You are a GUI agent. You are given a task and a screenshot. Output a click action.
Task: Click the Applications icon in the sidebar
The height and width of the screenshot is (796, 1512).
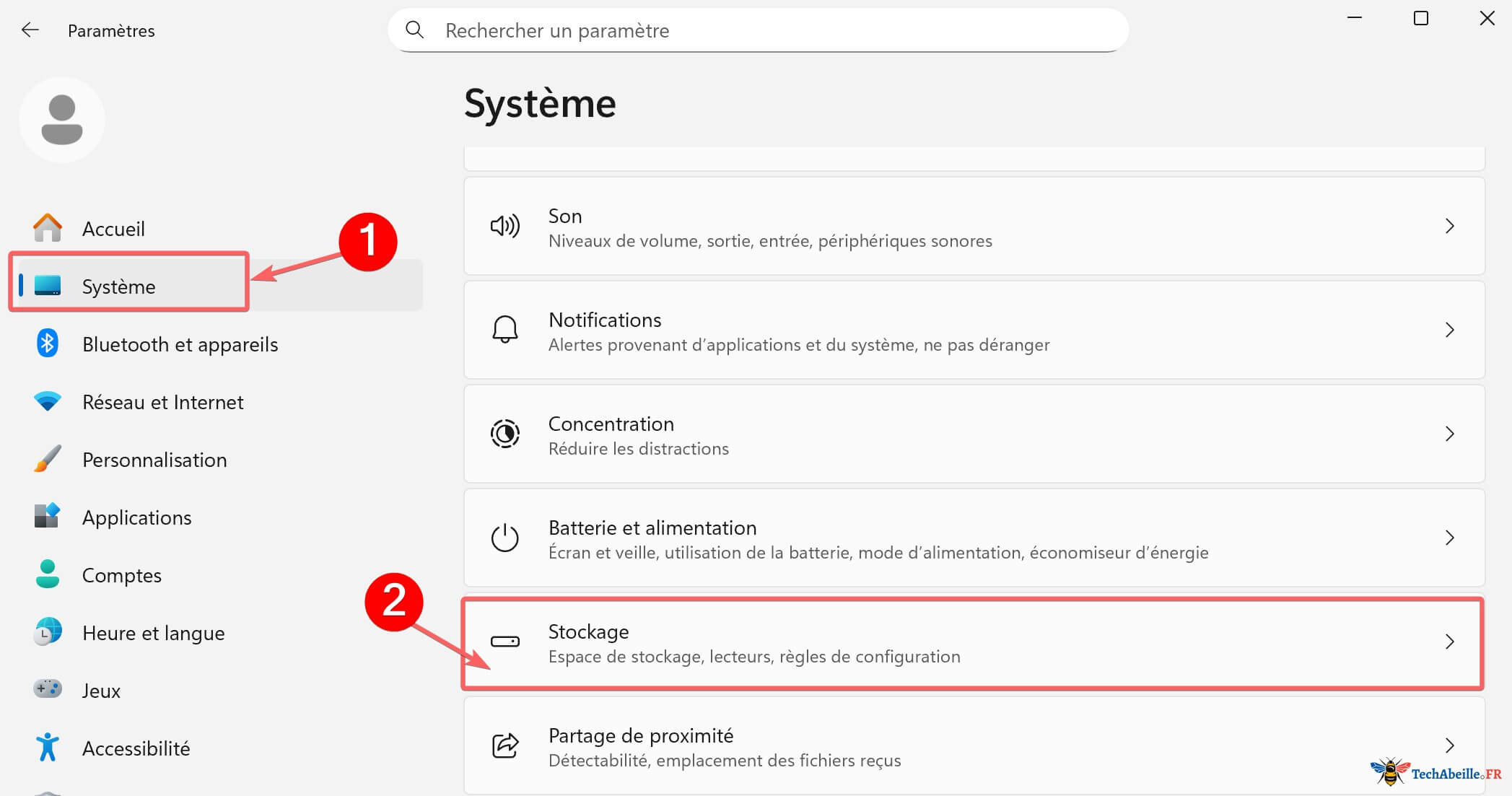[x=47, y=517]
